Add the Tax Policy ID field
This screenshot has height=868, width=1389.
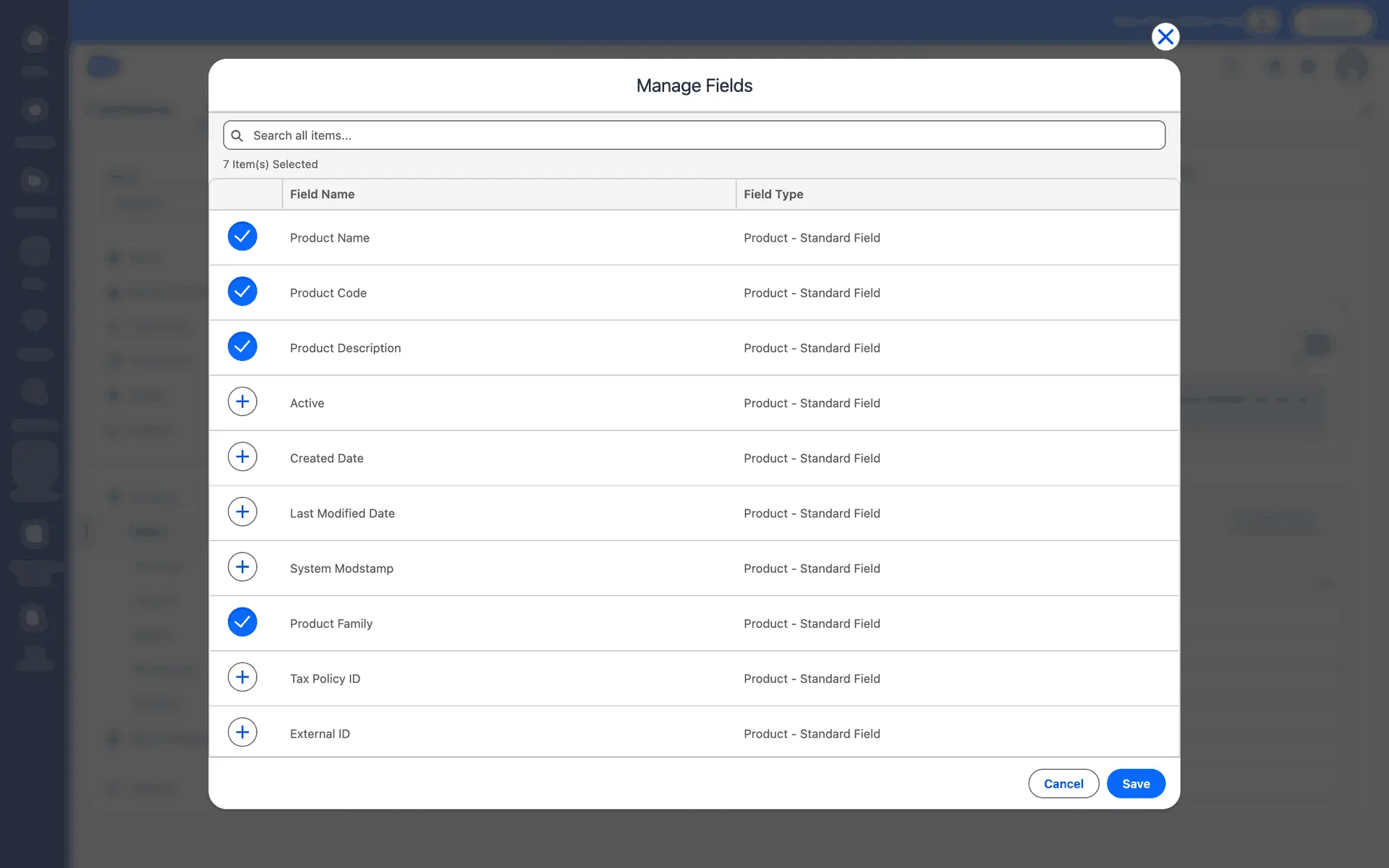[x=242, y=677]
